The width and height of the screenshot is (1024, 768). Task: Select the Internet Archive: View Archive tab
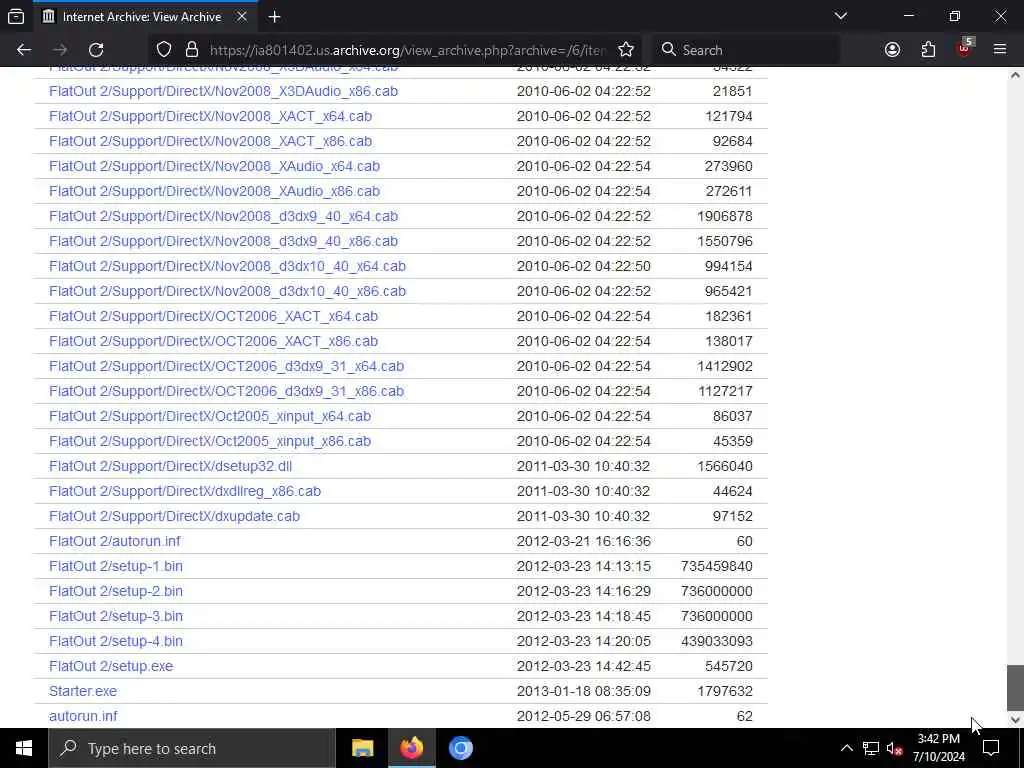(x=144, y=17)
